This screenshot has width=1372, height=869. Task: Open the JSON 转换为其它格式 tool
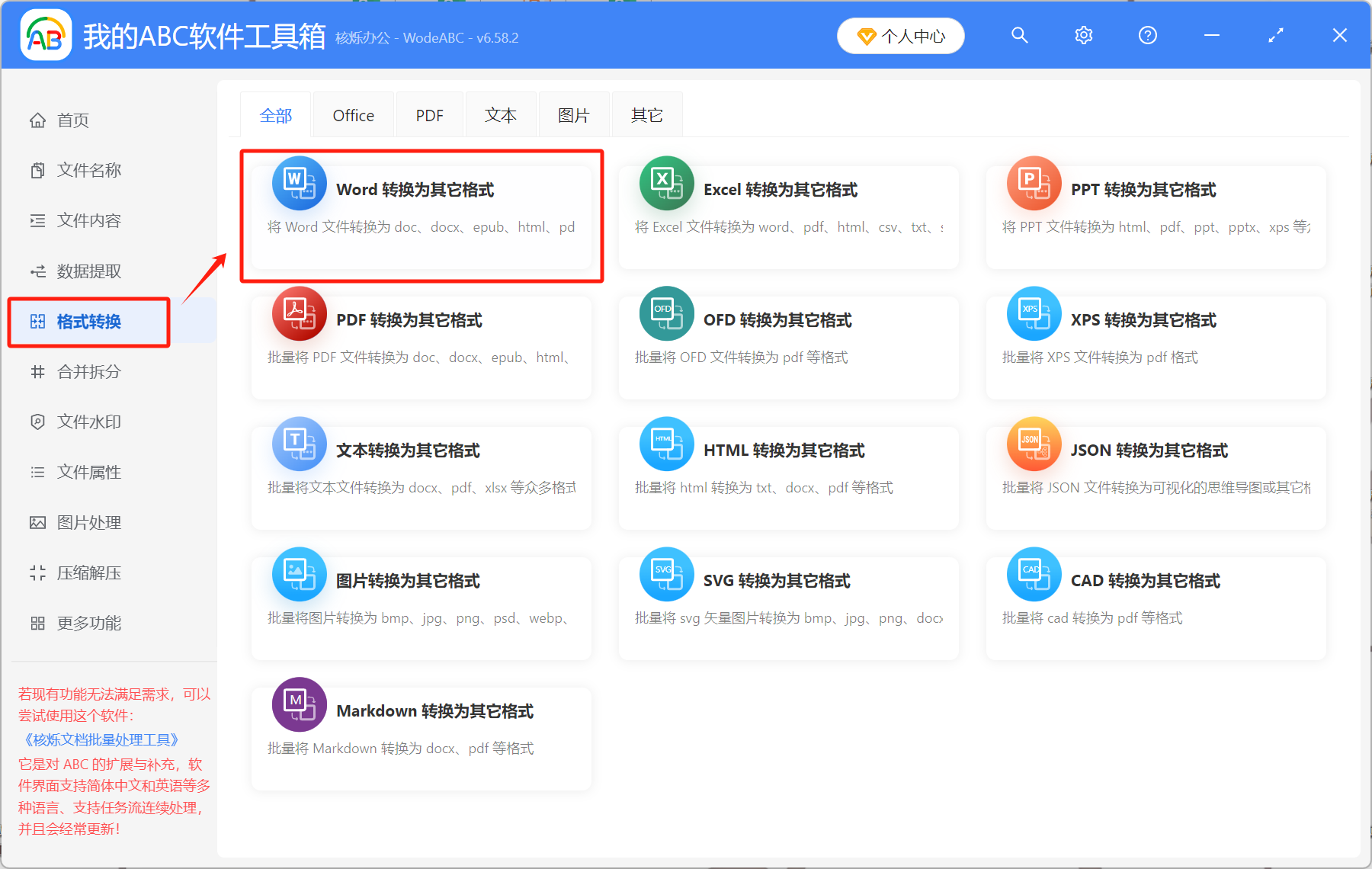point(1034,444)
